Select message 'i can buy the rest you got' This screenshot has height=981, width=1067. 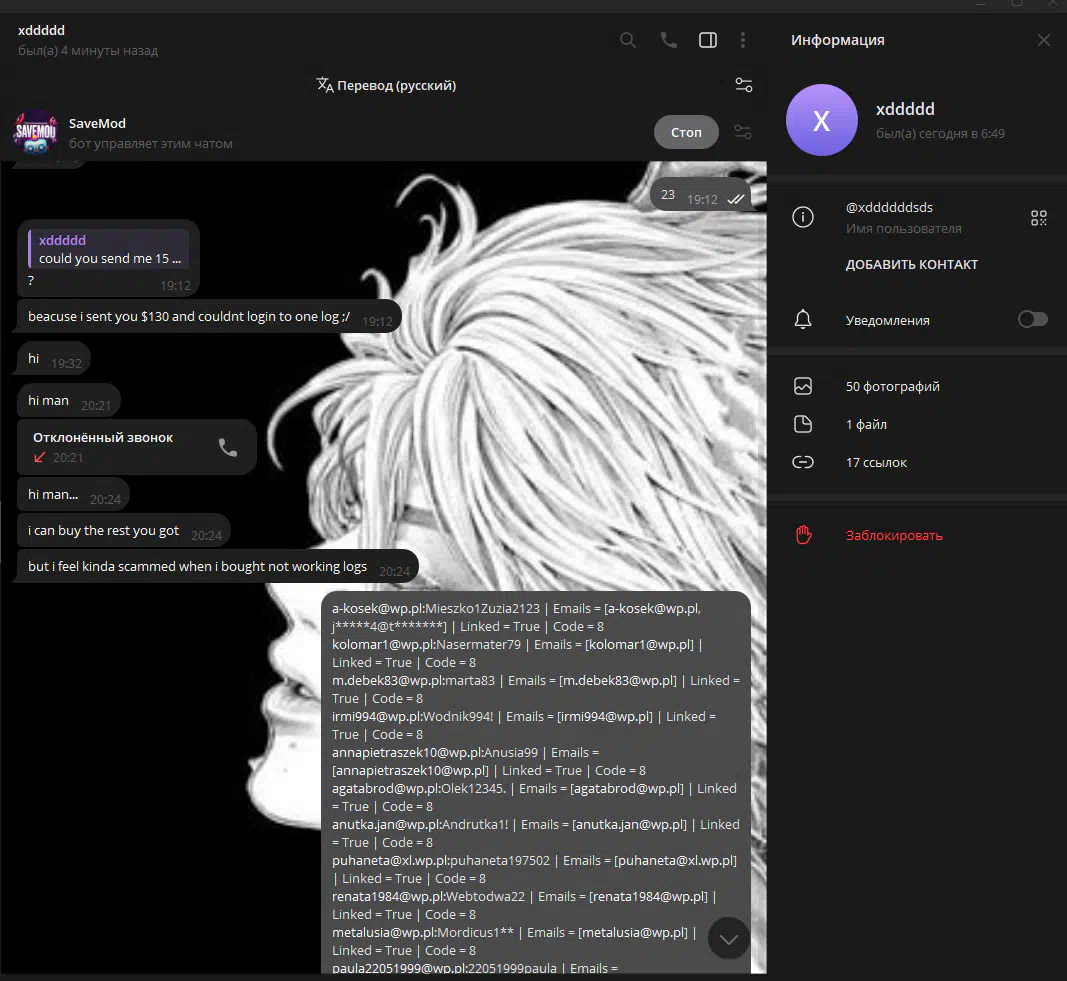(x=124, y=531)
